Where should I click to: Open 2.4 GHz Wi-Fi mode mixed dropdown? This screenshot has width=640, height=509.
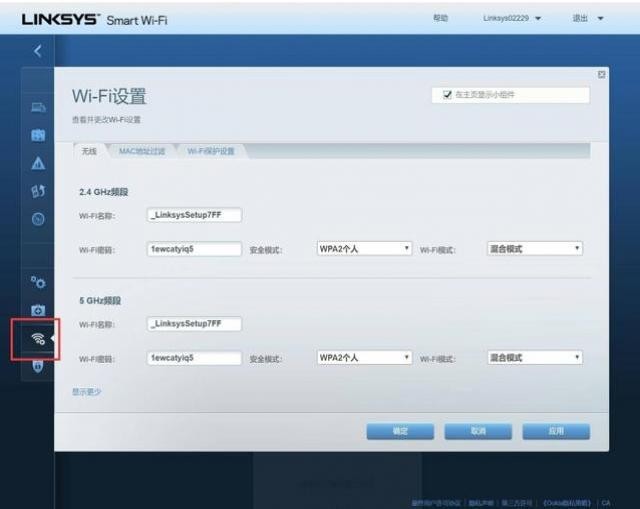[x=535, y=249]
